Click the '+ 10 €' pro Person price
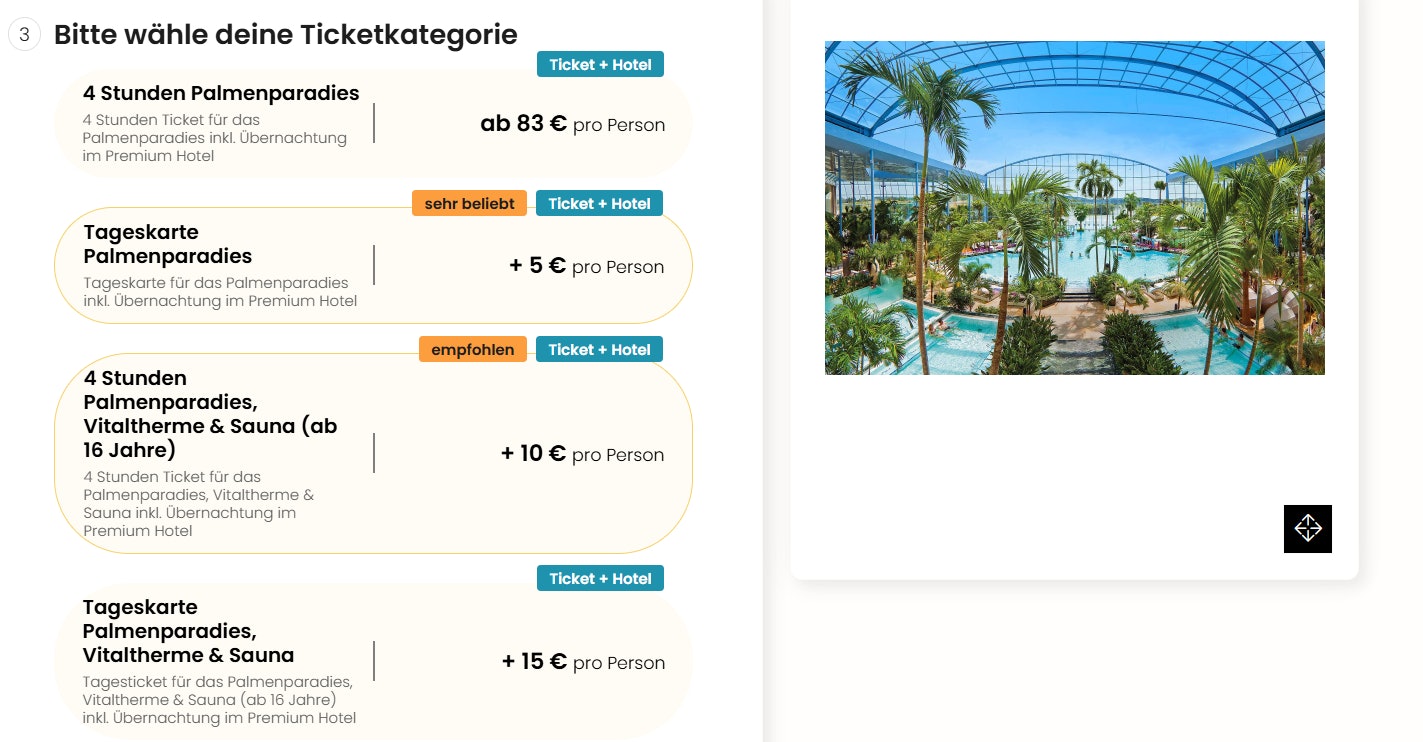The height and width of the screenshot is (742, 1423). click(x=582, y=454)
